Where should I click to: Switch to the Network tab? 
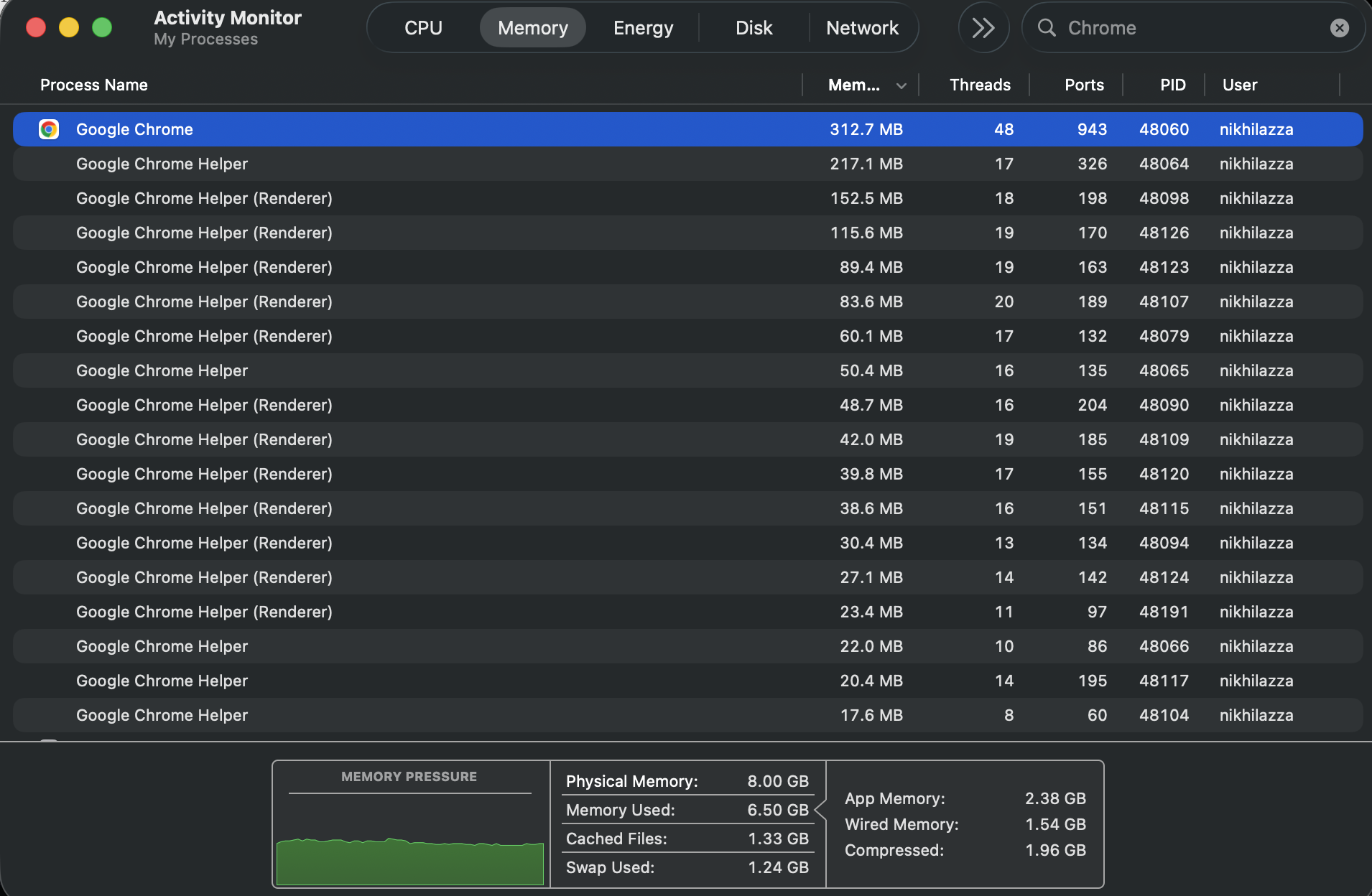click(x=862, y=27)
